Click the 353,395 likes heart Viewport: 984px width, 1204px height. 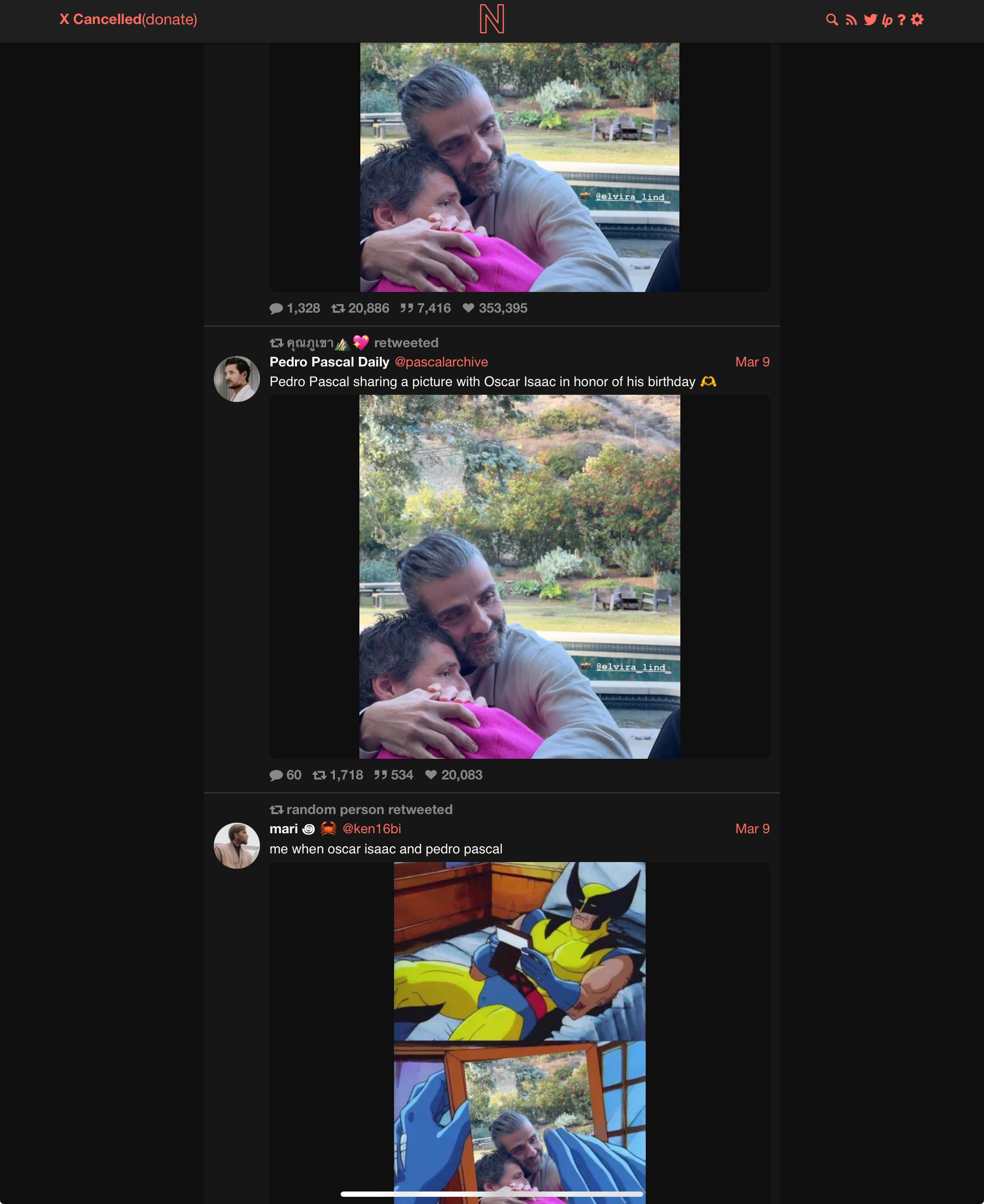pyautogui.click(x=468, y=308)
